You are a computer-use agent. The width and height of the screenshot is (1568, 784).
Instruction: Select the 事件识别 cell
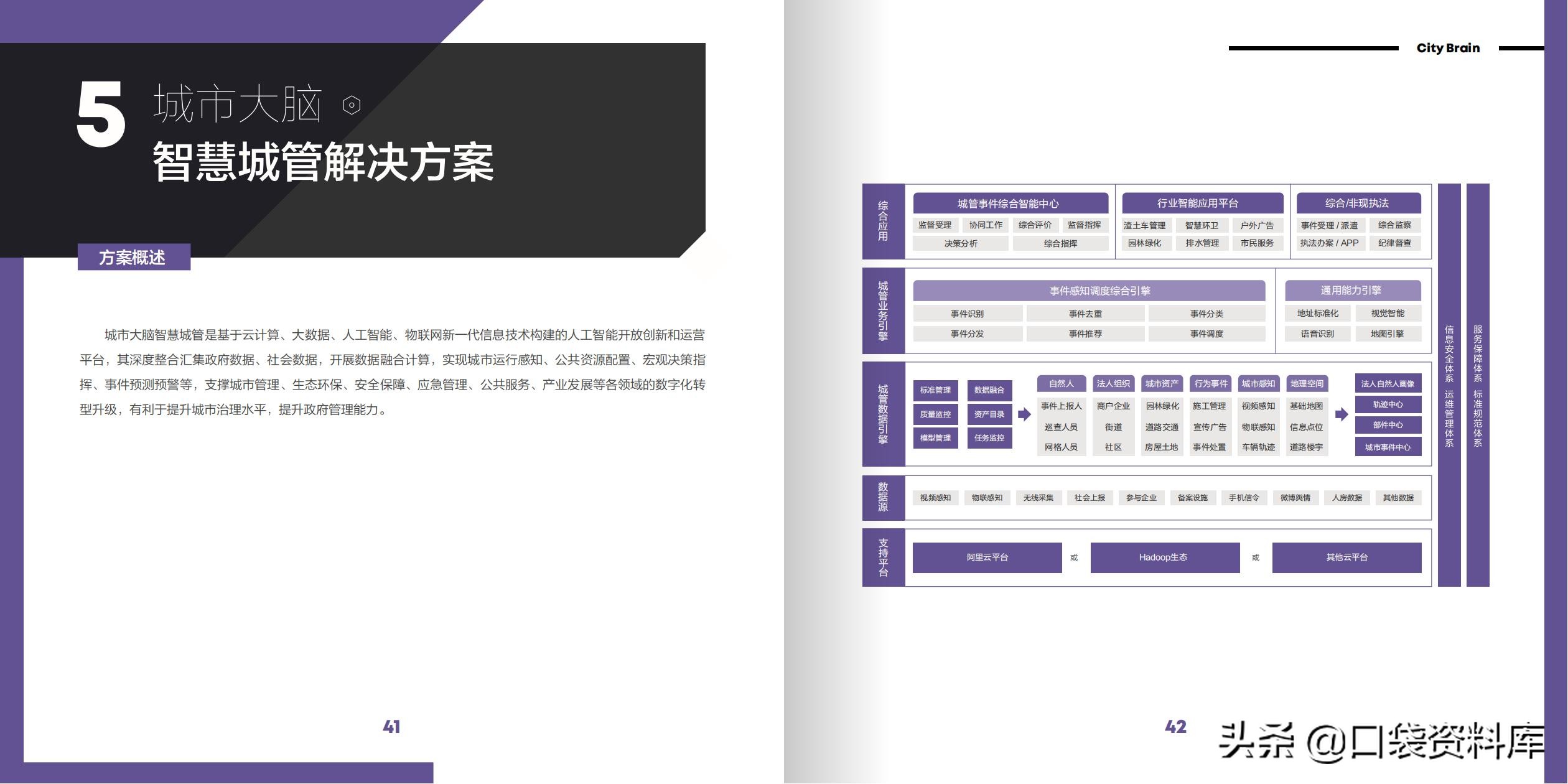tap(968, 314)
